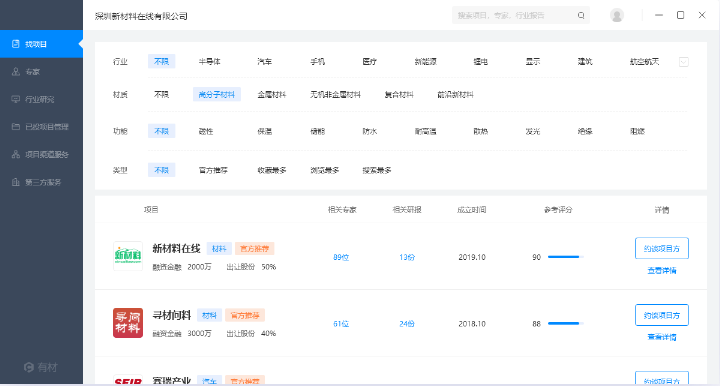Click the 材料 tag on 新材料在线

[219, 249]
